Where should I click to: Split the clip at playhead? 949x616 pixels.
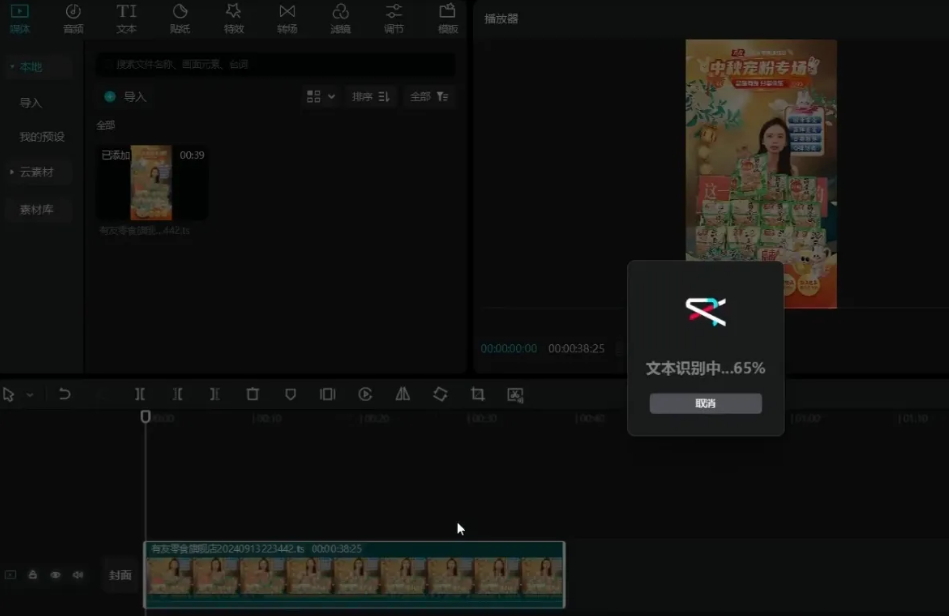pyautogui.click(x=140, y=395)
